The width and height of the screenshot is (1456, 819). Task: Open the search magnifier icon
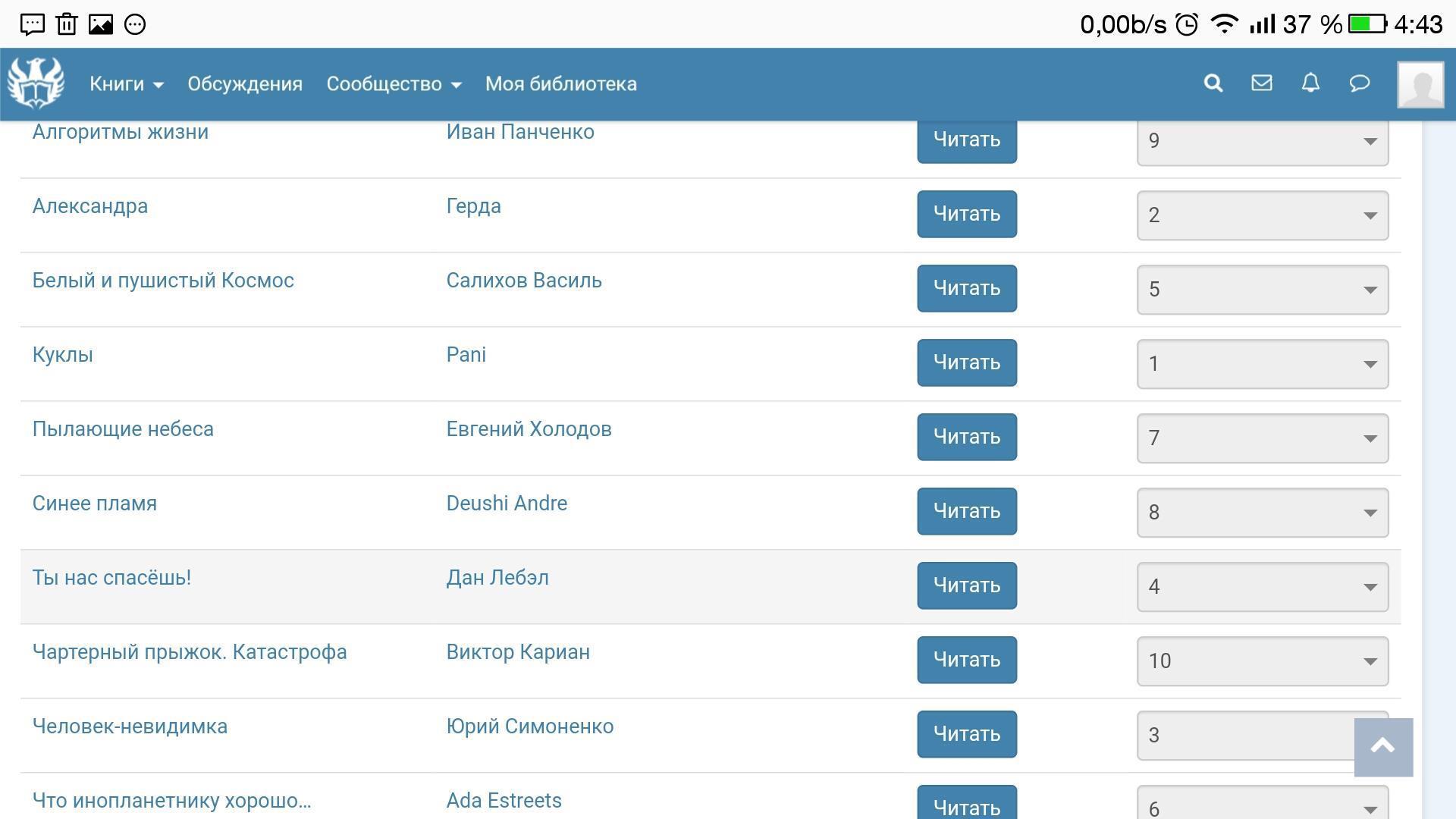1213,83
